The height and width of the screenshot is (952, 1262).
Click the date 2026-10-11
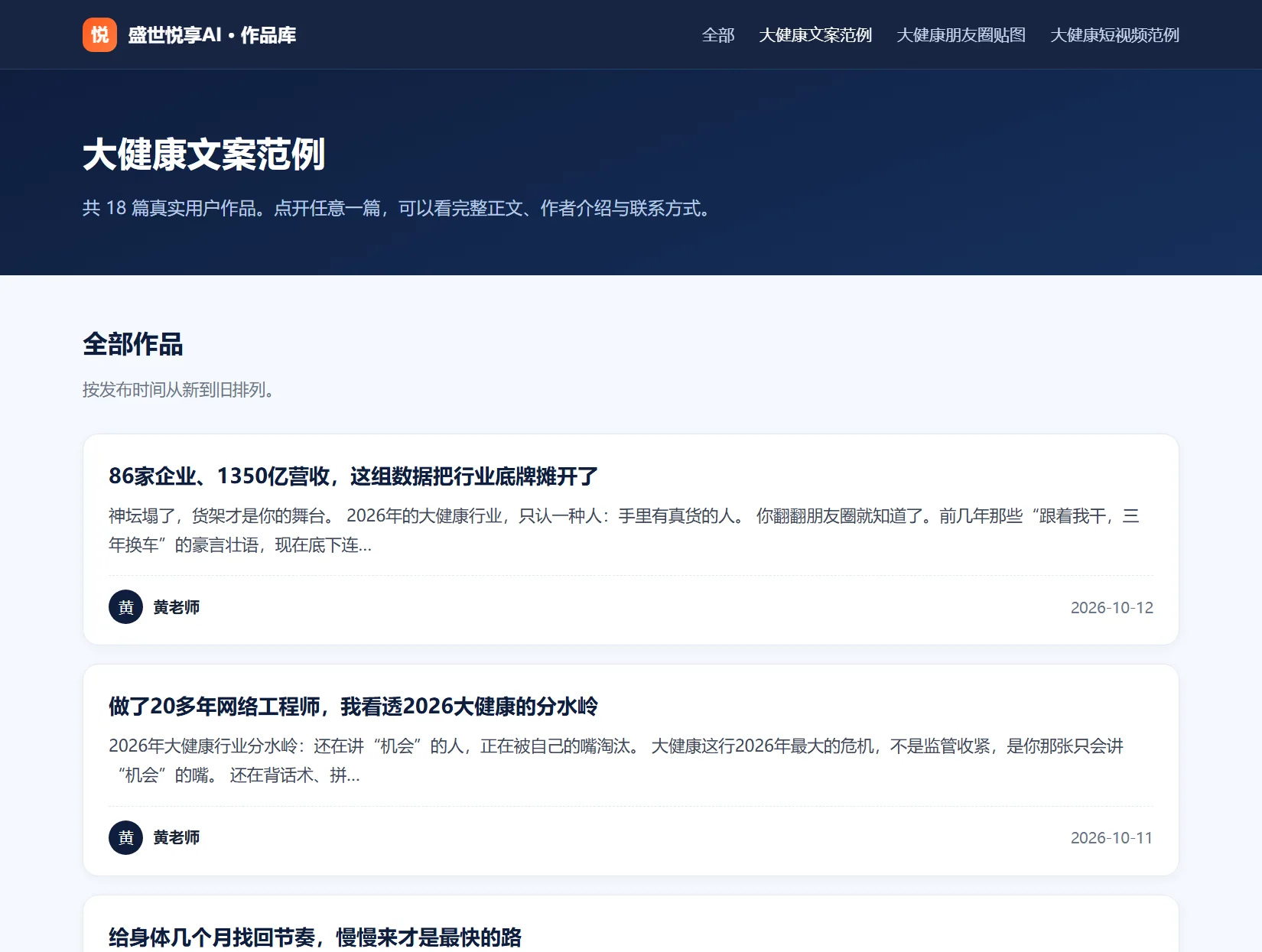(1112, 838)
